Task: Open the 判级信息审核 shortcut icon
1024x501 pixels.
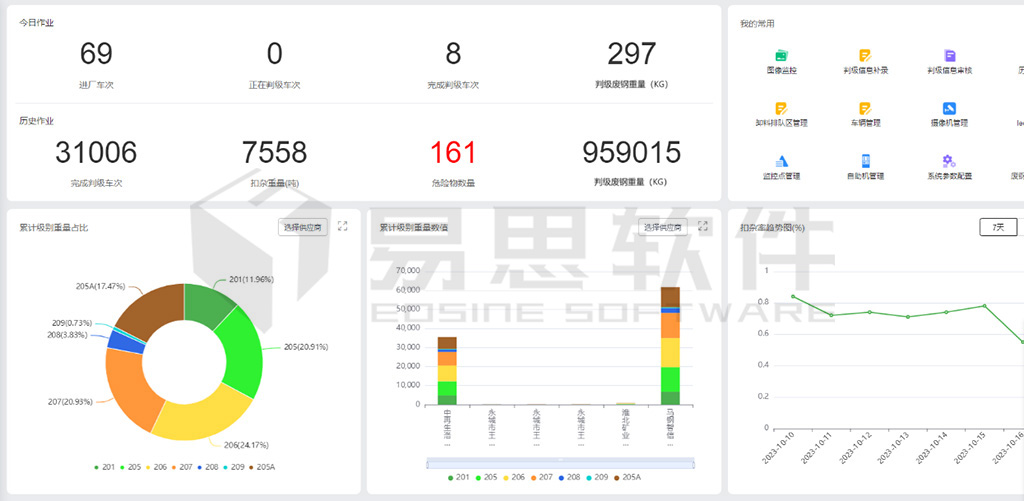Action: point(949,56)
